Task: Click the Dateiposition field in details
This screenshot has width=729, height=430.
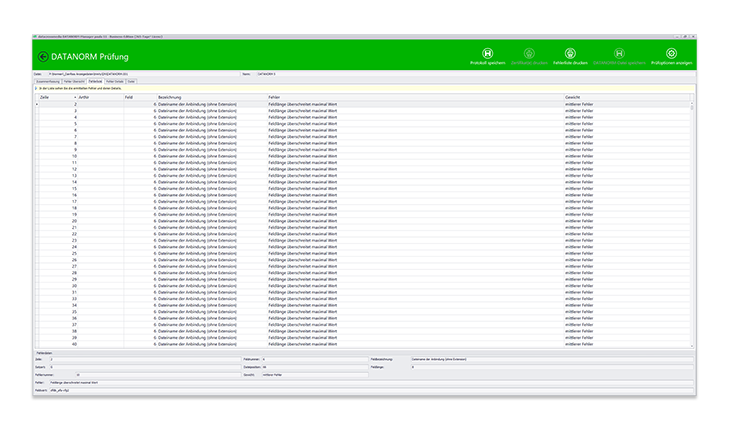Action: [x=315, y=367]
